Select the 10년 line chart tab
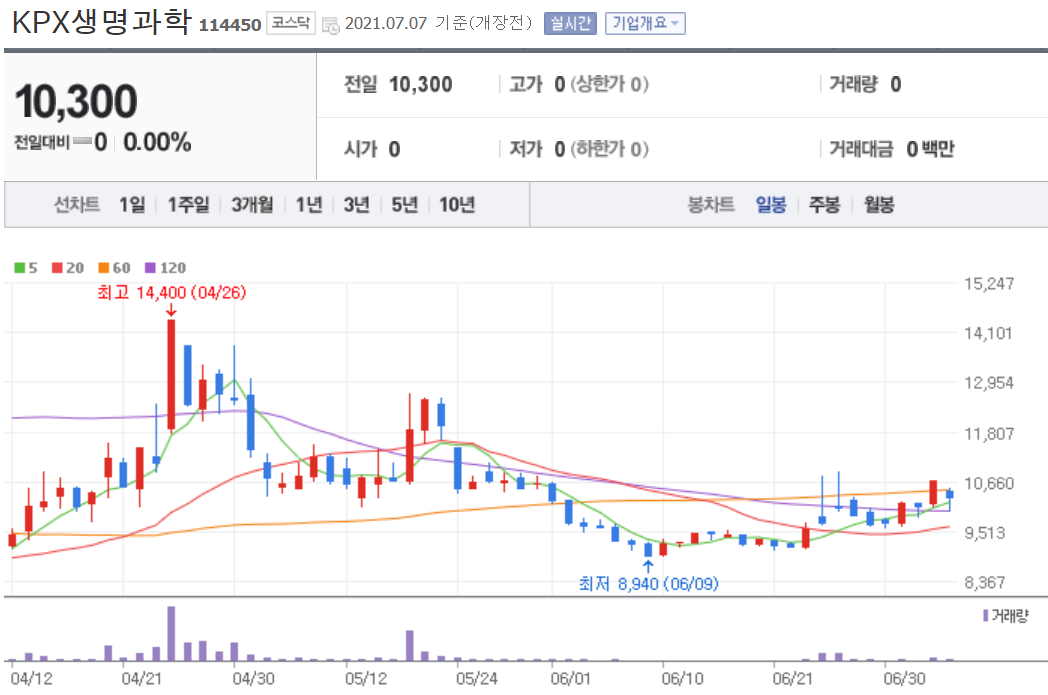 [457, 204]
